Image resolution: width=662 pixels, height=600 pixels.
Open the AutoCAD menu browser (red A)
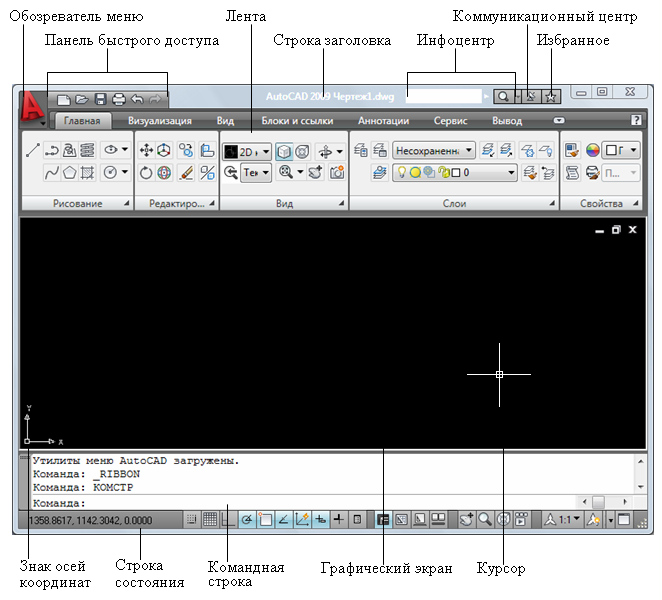32,108
